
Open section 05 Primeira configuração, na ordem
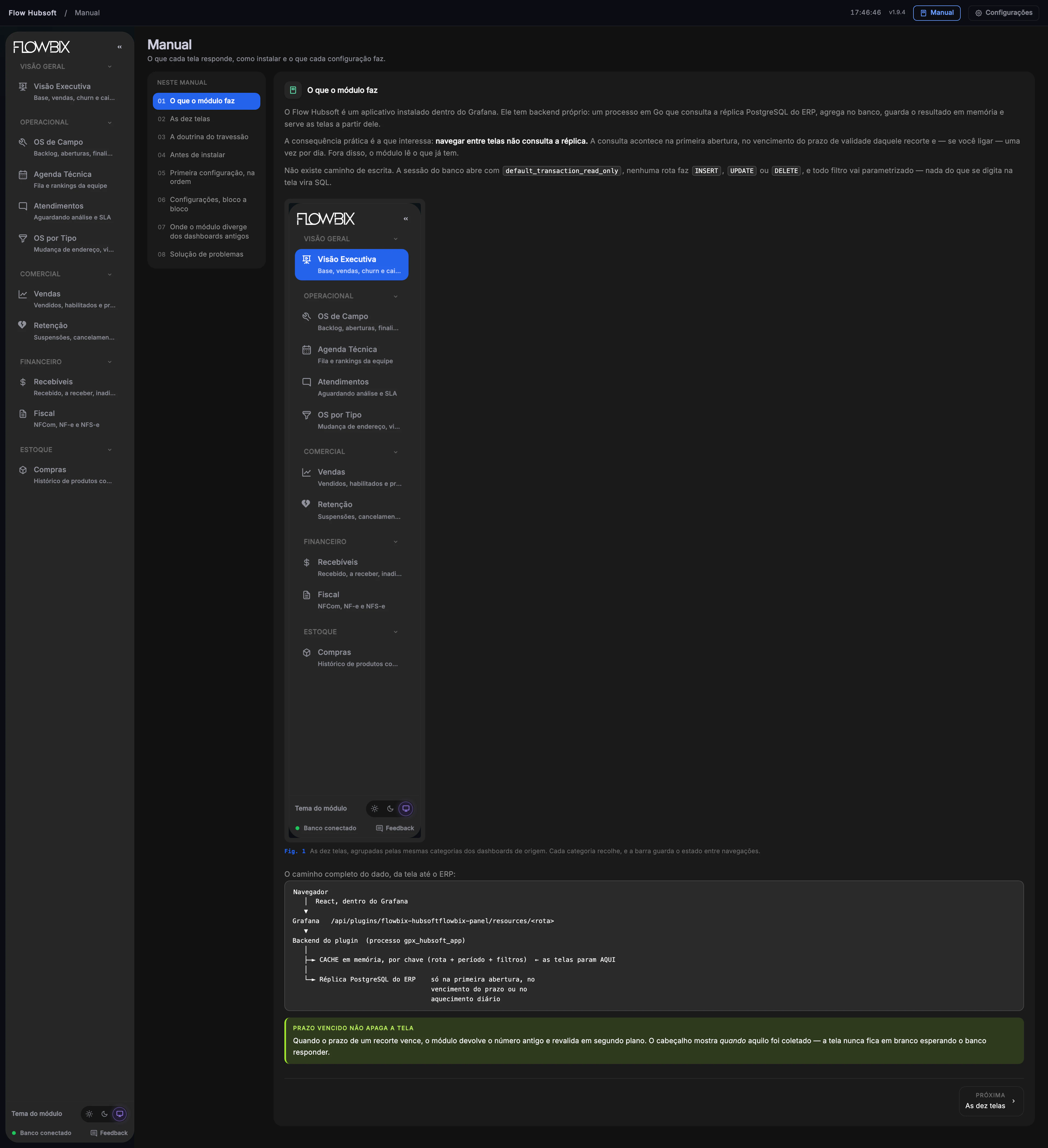[x=206, y=178]
